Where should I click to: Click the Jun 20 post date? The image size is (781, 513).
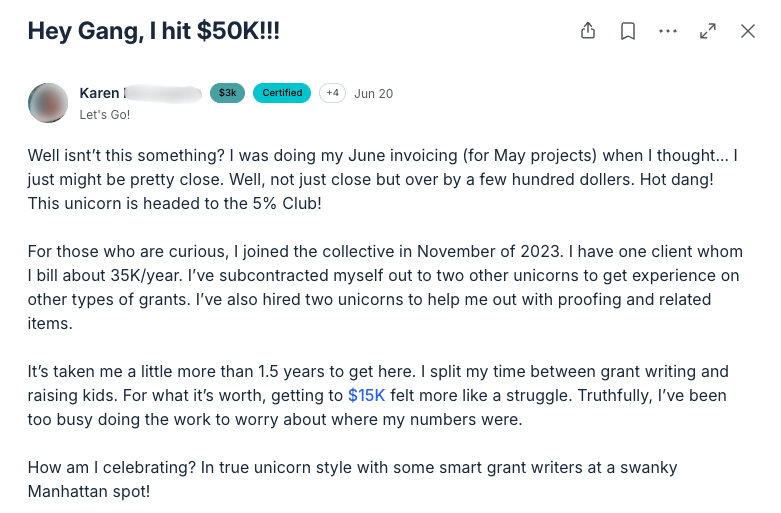tap(373, 94)
